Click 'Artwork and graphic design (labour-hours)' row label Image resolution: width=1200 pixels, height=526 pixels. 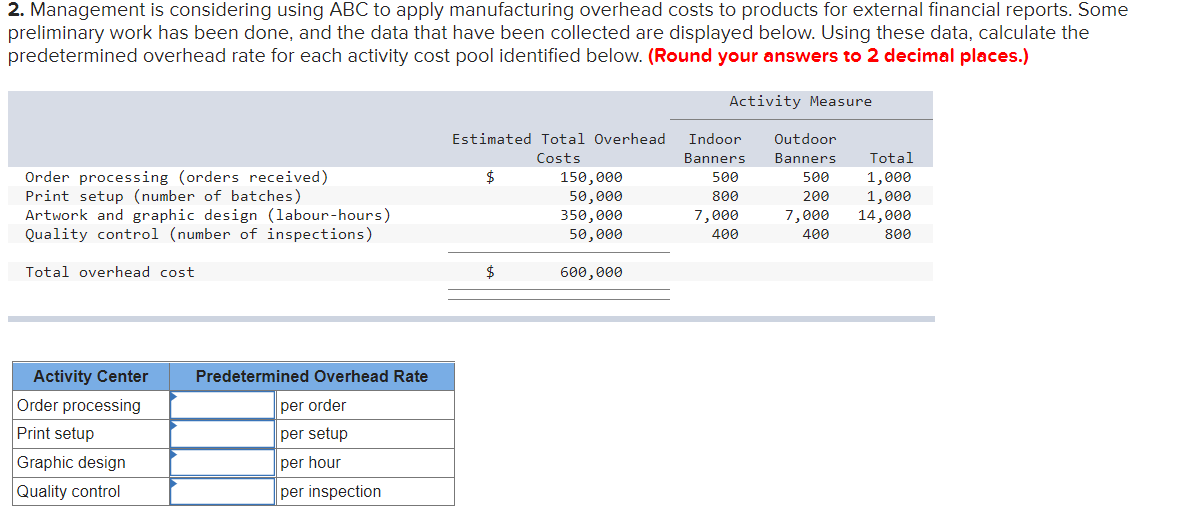coord(208,215)
